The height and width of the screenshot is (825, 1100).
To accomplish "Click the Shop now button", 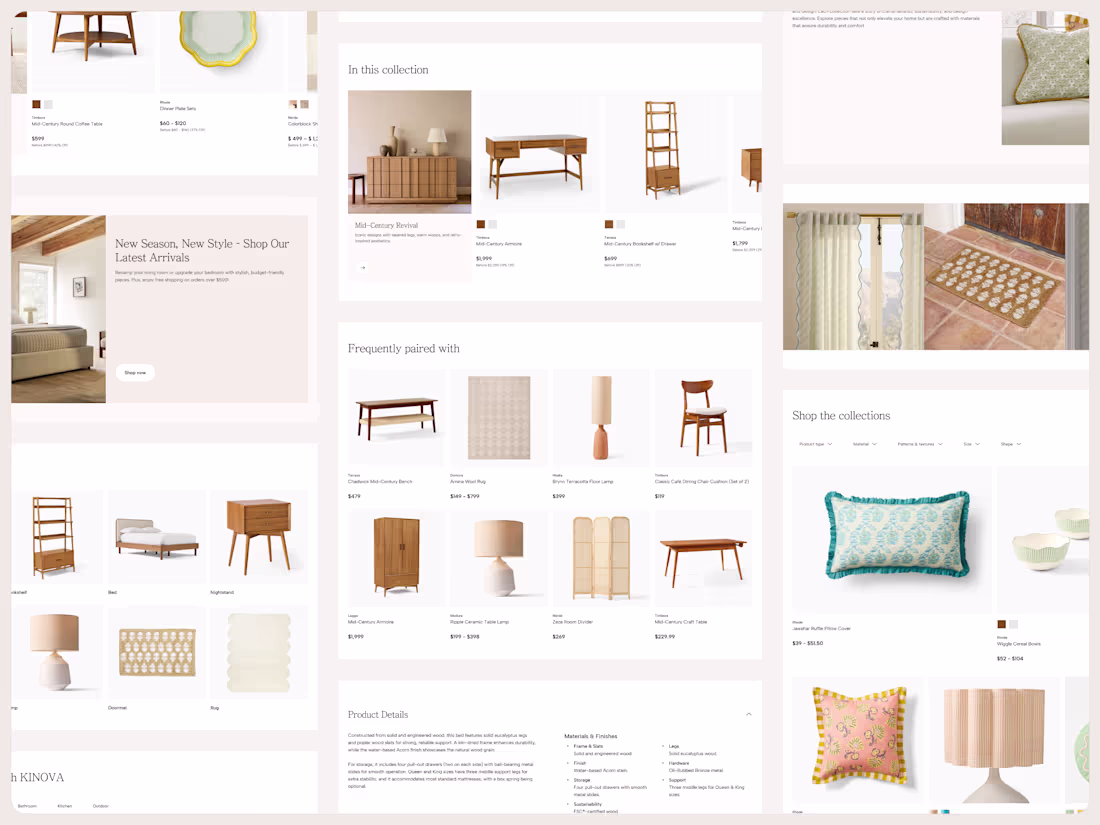I will click(x=135, y=372).
